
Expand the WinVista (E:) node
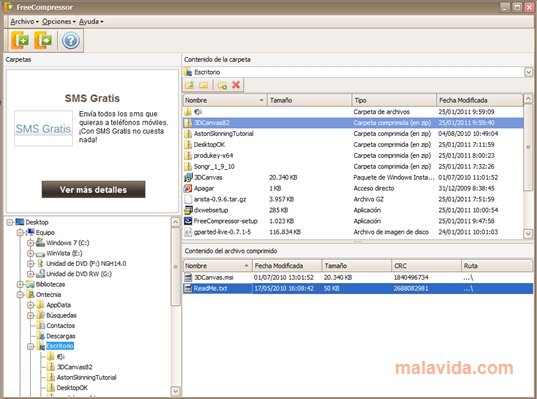point(30,253)
